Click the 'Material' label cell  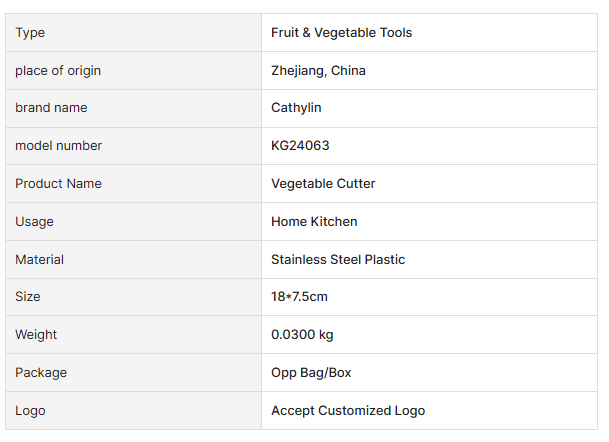tap(39, 260)
